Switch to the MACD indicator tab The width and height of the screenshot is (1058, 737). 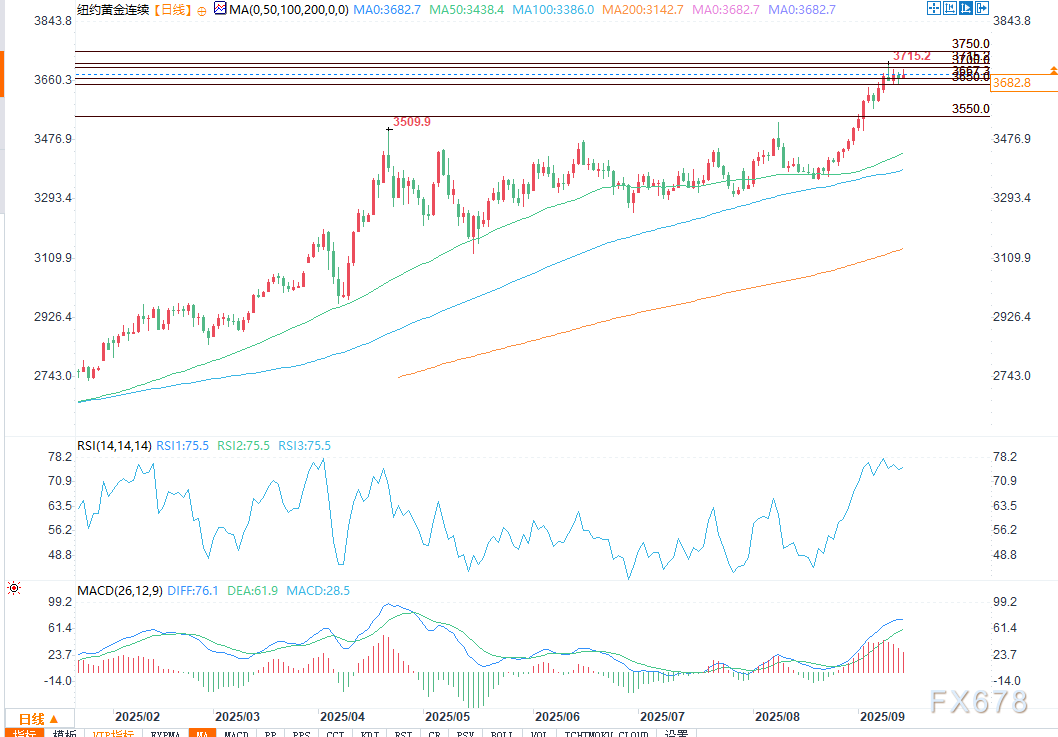pos(236,735)
